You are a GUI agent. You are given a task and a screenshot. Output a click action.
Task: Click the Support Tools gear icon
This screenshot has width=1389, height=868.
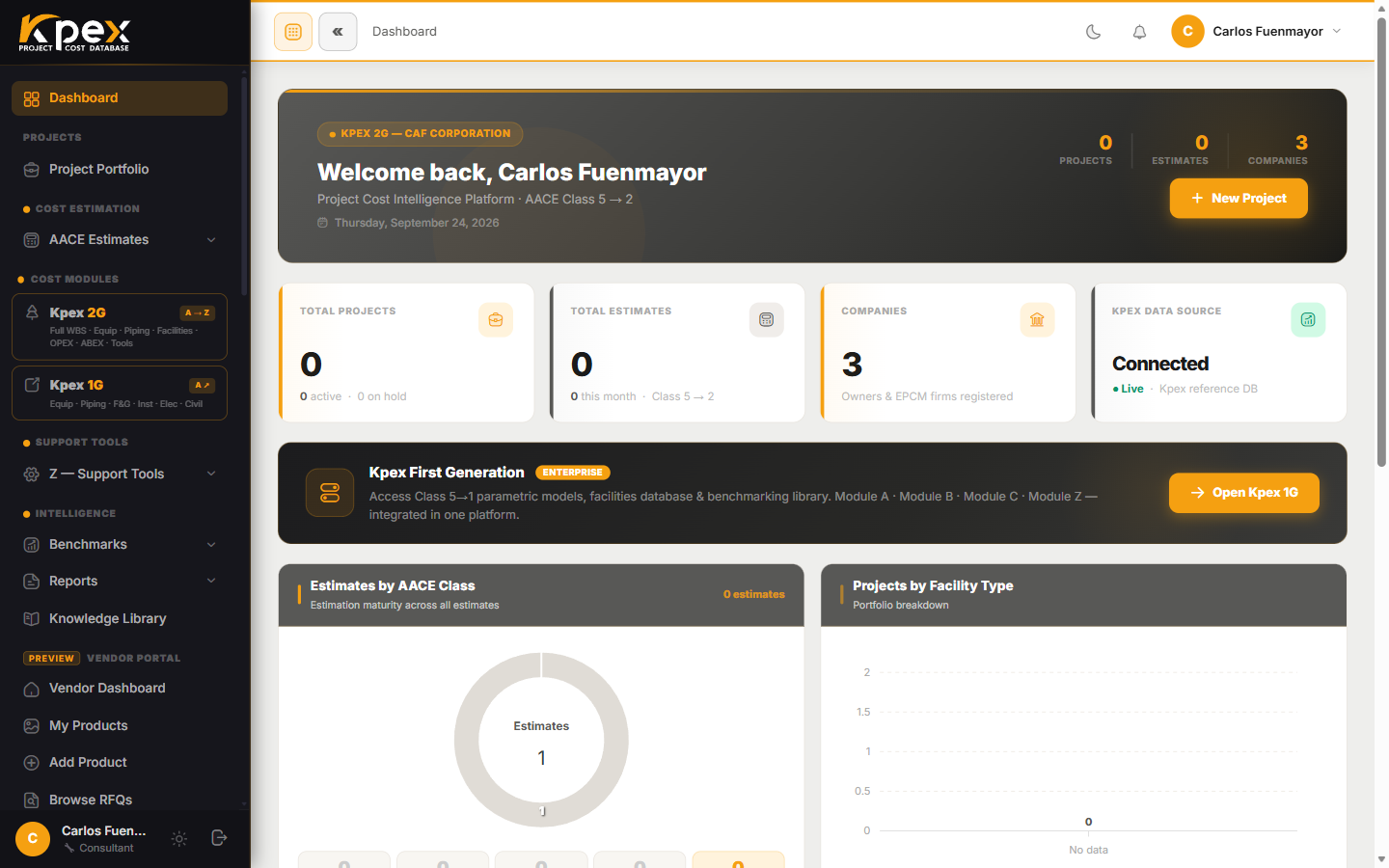click(32, 475)
